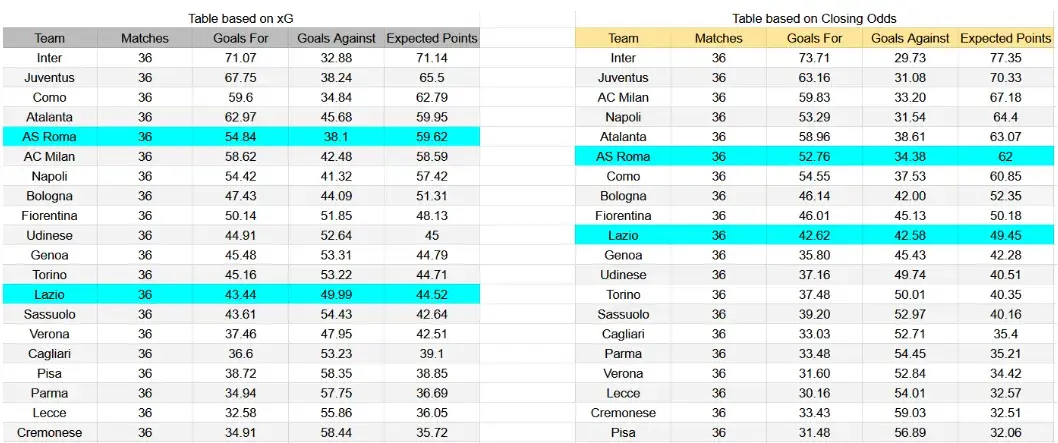The image size is (1058, 443).
Task: Click Goals For header in Closing Odds table
Action: pyautogui.click(x=814, y=38)
